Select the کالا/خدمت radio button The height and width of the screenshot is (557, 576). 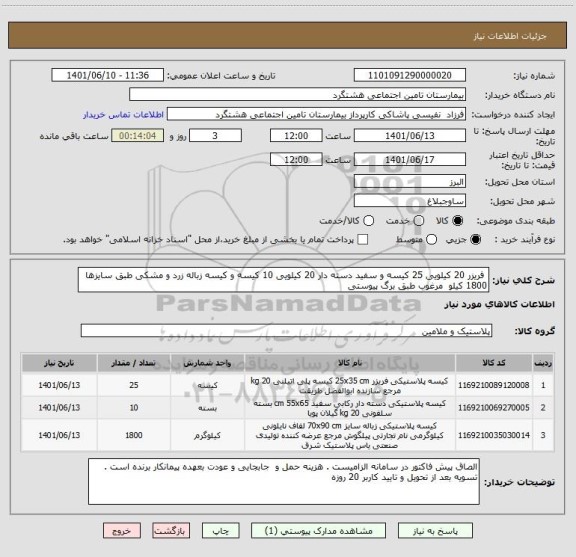[x=368, y=220]
